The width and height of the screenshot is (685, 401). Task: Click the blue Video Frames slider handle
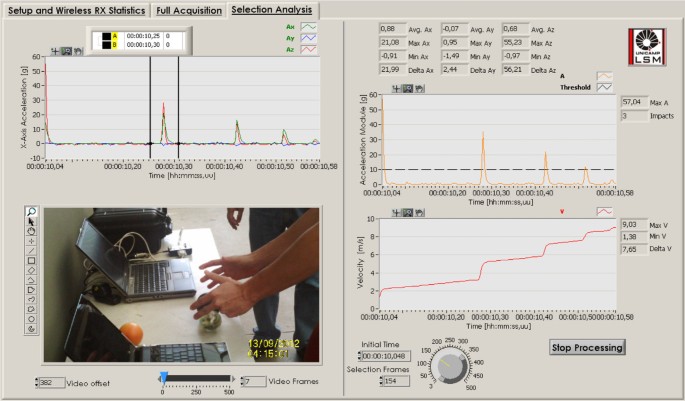pos(164,377)
